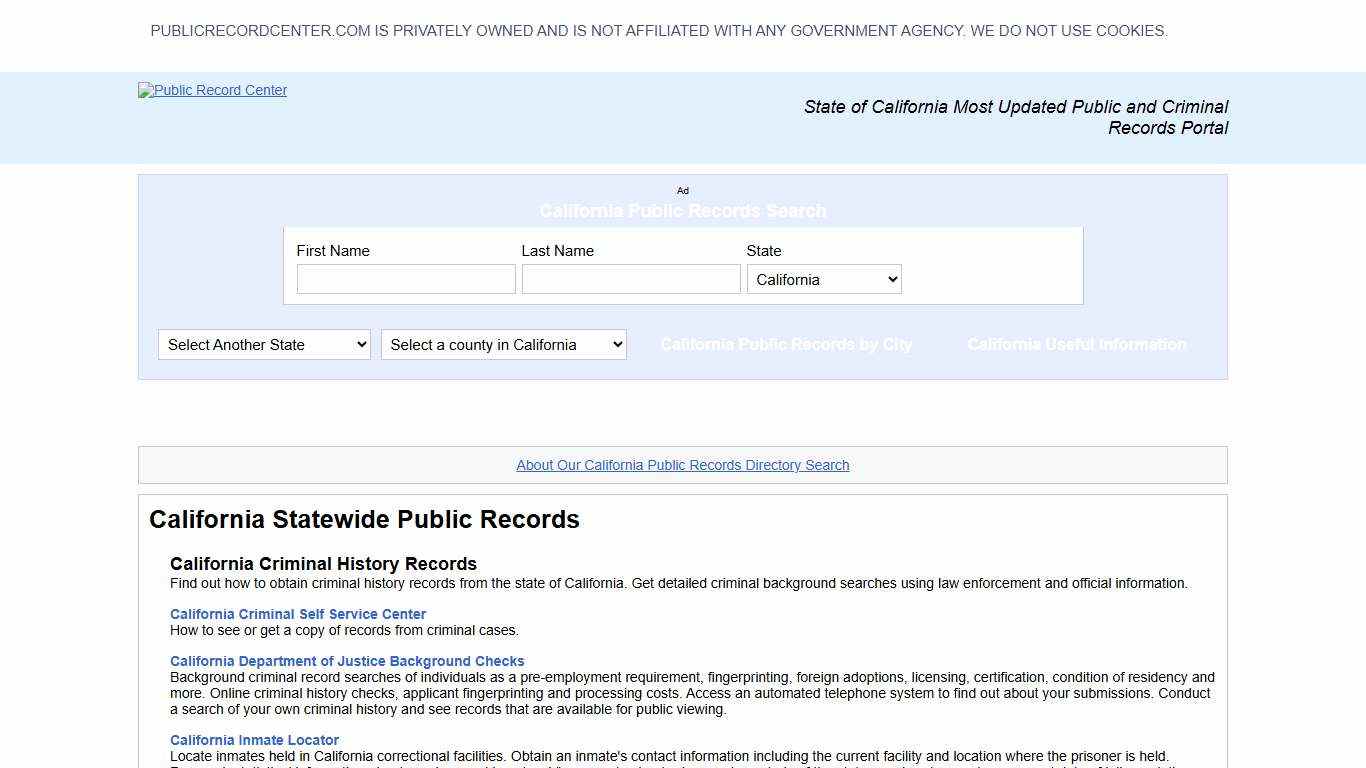The height and width of the screenshot is (768, 1366).
Task: Select the California Statewide Public Records heading
Action: (x=364, y=519)
